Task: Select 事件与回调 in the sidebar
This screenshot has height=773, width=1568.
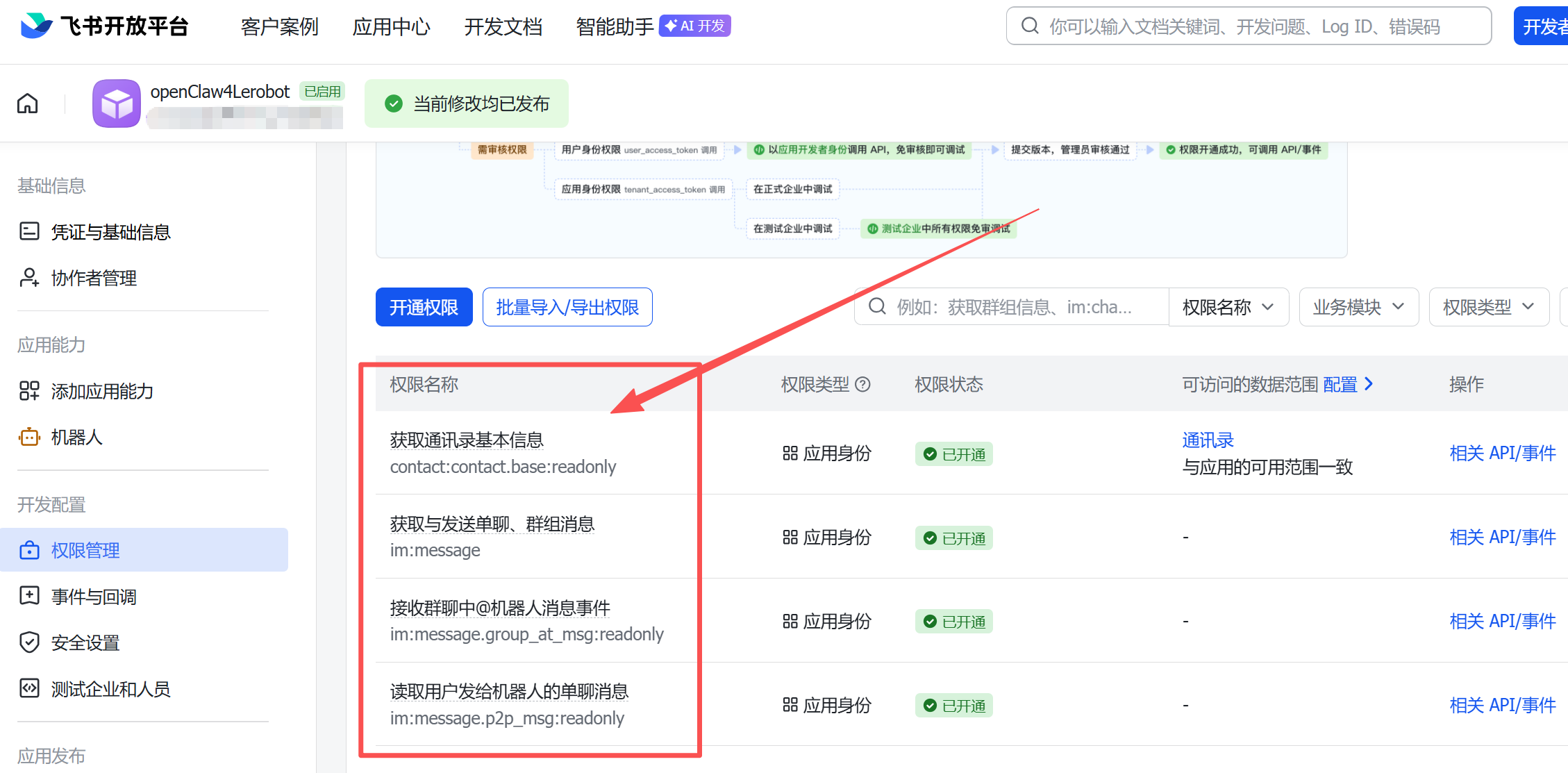Action: tap(94, 597)
